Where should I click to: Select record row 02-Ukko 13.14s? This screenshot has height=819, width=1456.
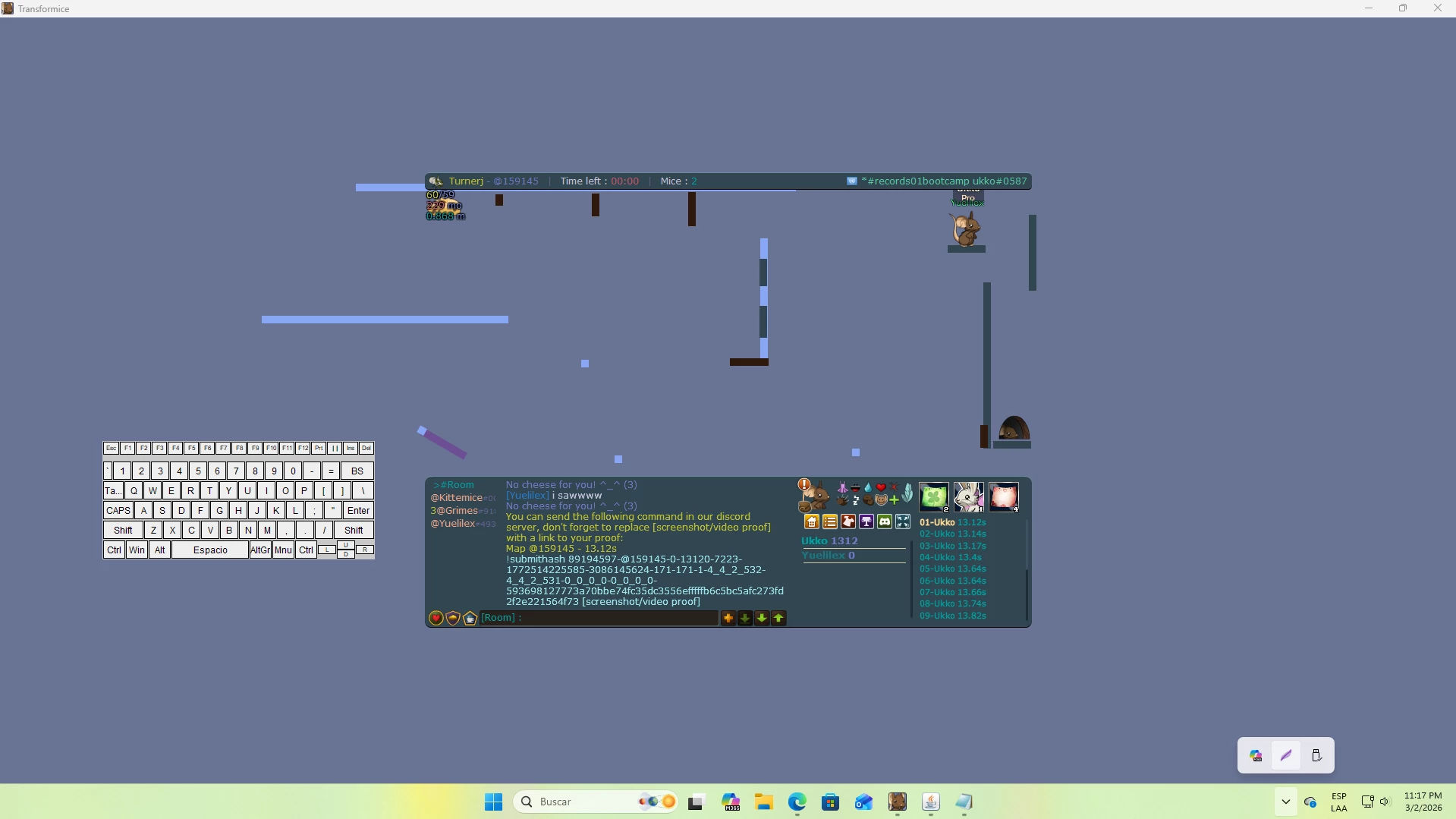953,534
